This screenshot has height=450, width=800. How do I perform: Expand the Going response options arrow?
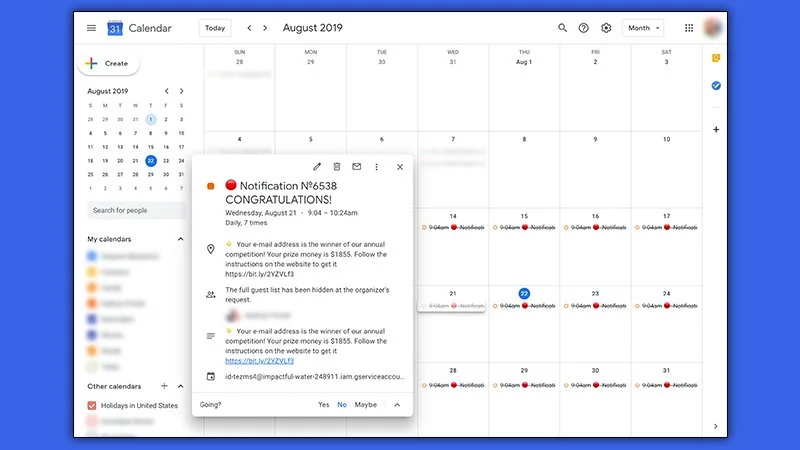pyautogui.click(x=396, y=405)
